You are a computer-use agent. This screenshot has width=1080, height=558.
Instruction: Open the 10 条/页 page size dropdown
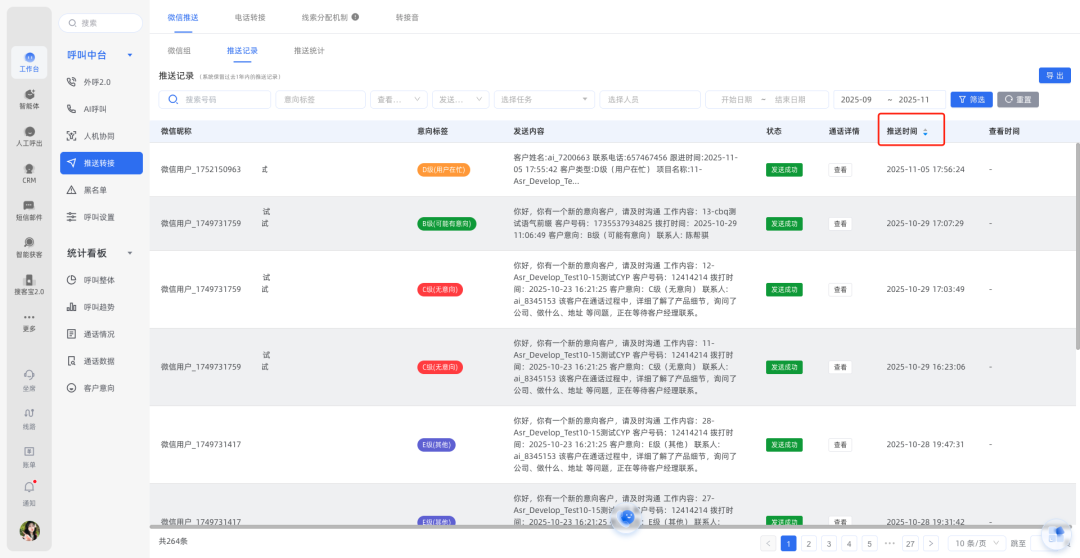976,543
